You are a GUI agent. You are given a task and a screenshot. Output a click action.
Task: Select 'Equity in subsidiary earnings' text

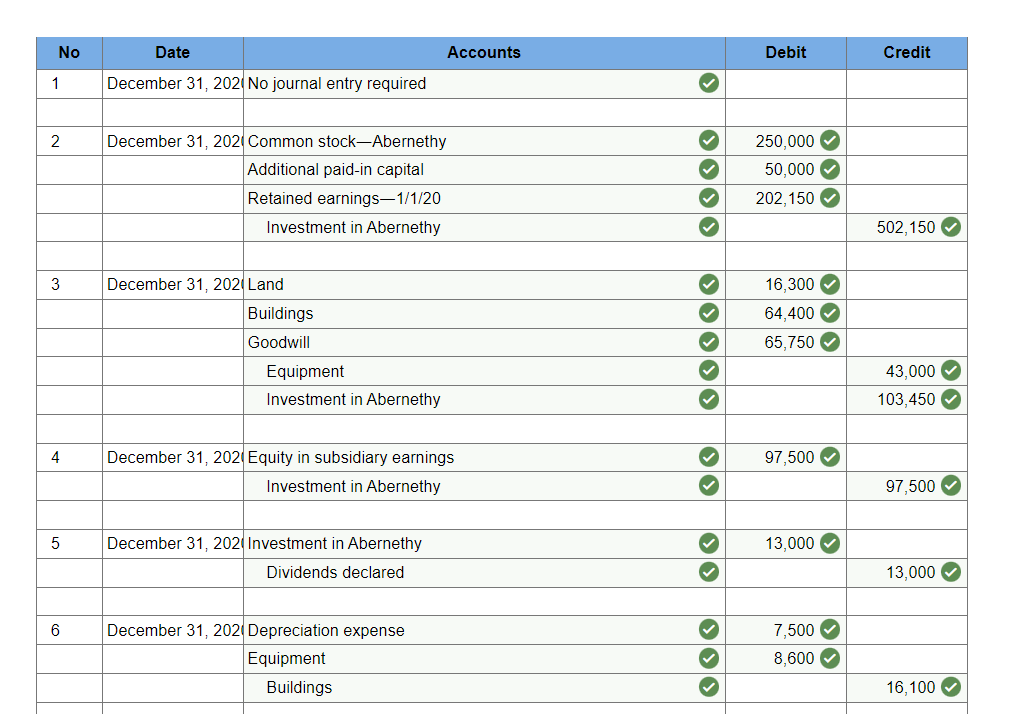click(x=351, y=457)
